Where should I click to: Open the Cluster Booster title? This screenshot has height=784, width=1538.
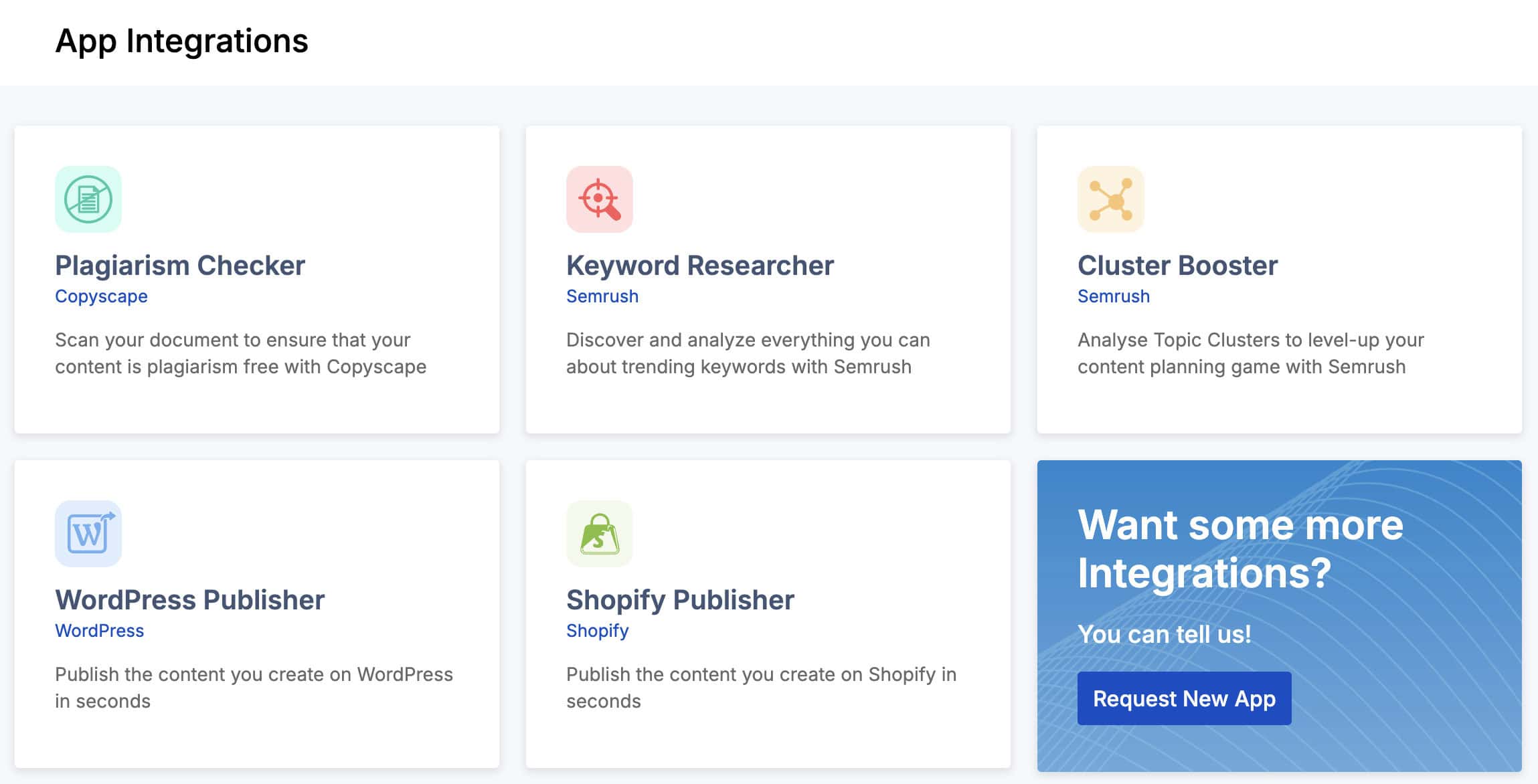coord(1177,266)
